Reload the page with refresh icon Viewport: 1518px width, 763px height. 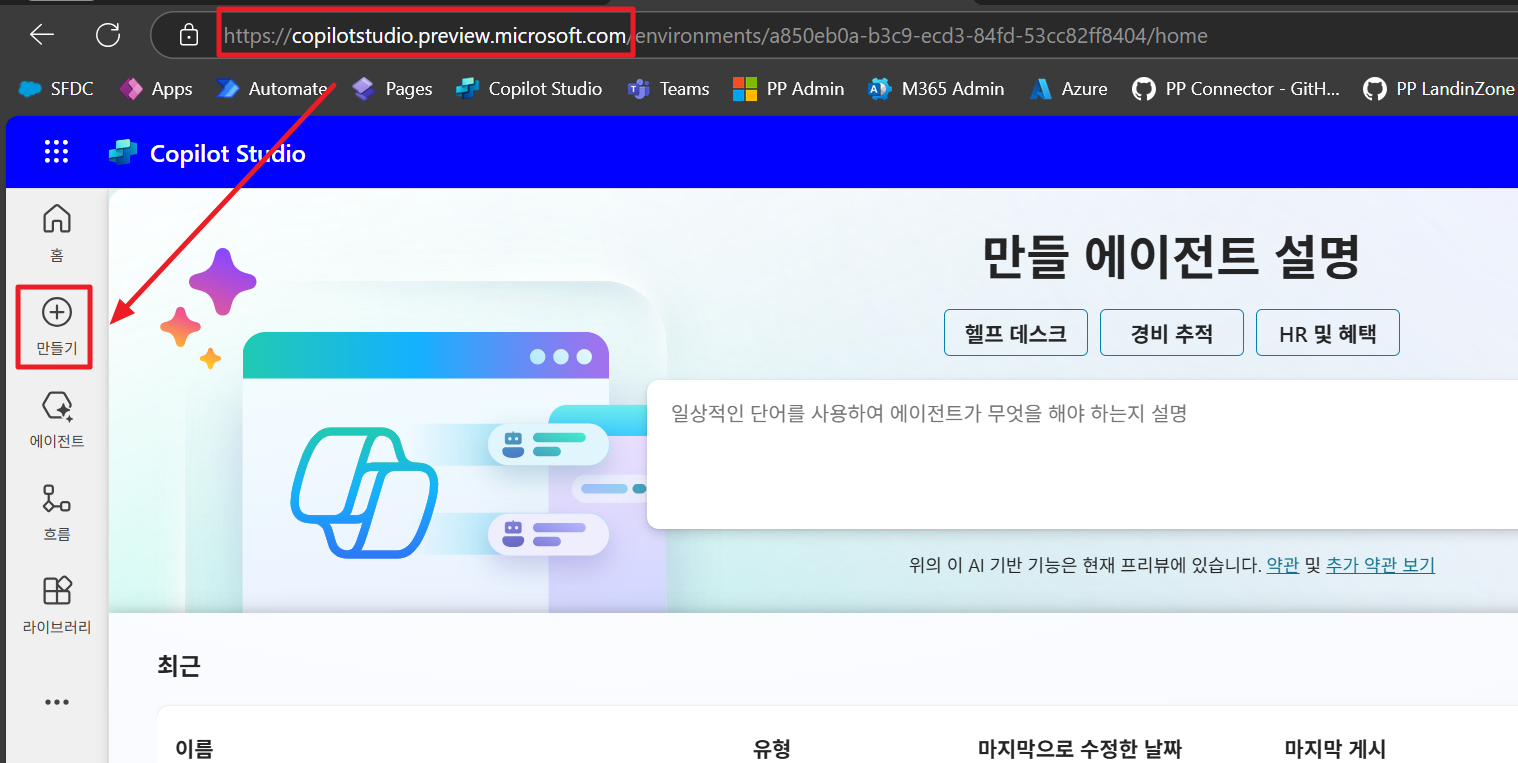click(x=107, y=35)
